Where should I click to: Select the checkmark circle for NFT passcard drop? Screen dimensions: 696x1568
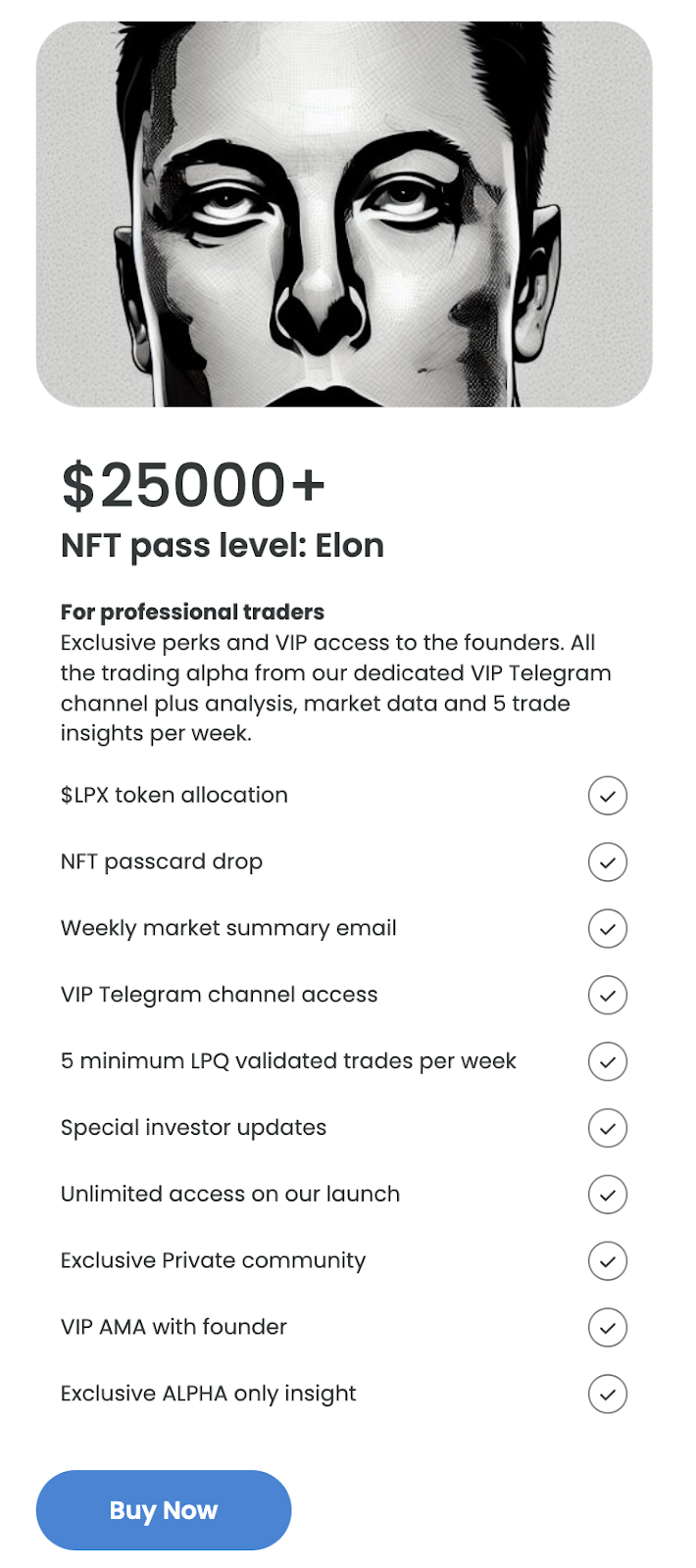[608, 862]
